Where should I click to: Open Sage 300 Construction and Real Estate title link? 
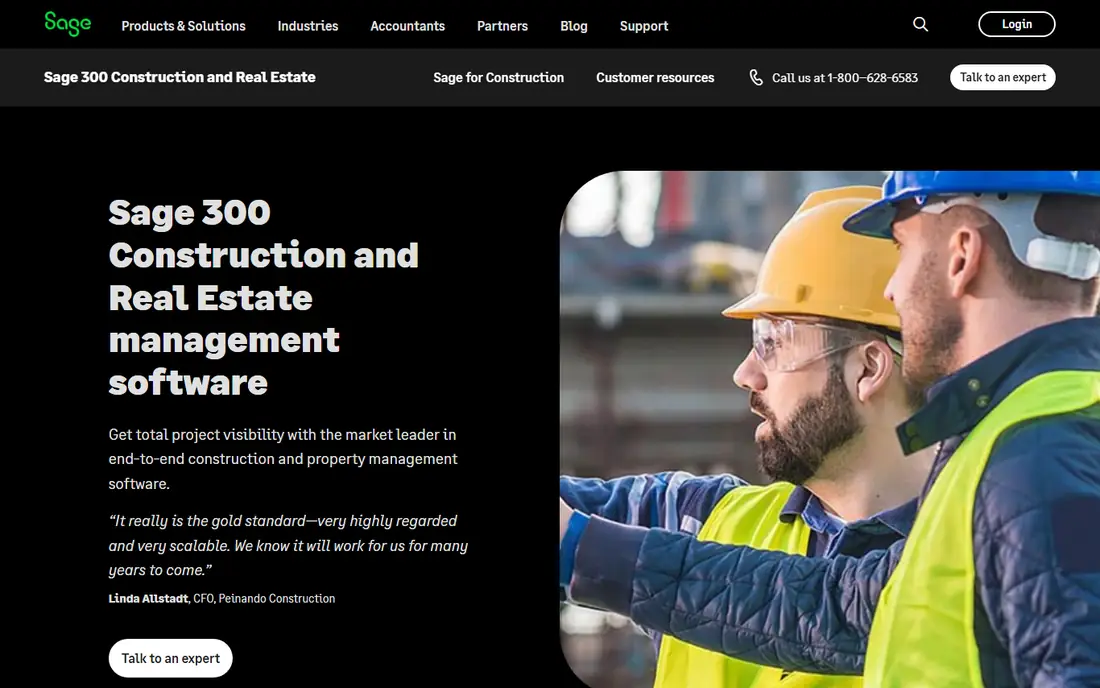pyautogui.click(x=180, y=77)
